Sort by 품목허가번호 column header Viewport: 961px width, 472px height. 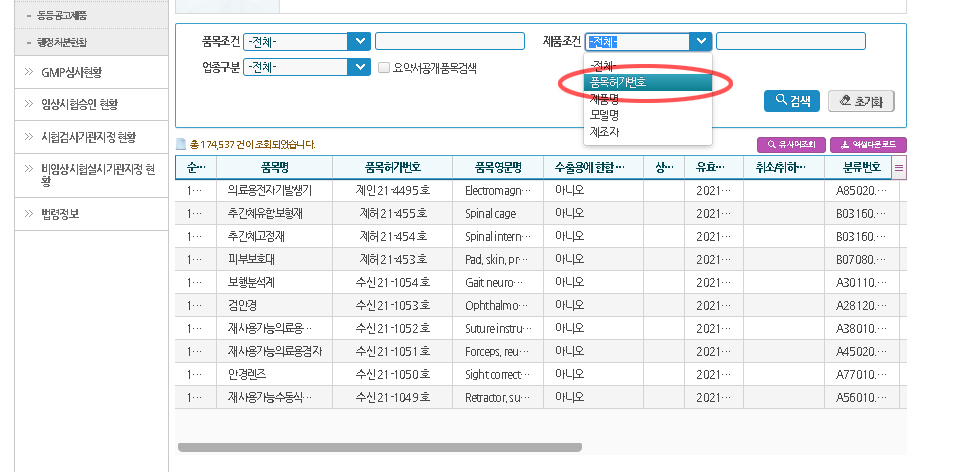(x=393, y=168)
